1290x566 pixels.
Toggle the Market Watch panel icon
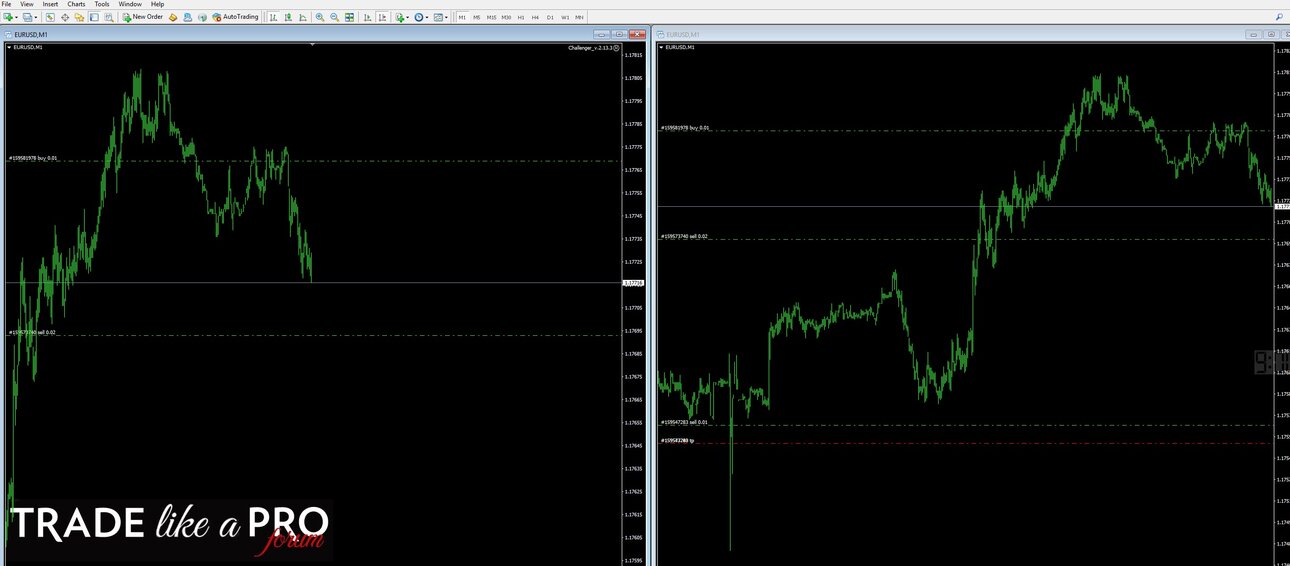point(50,17)
